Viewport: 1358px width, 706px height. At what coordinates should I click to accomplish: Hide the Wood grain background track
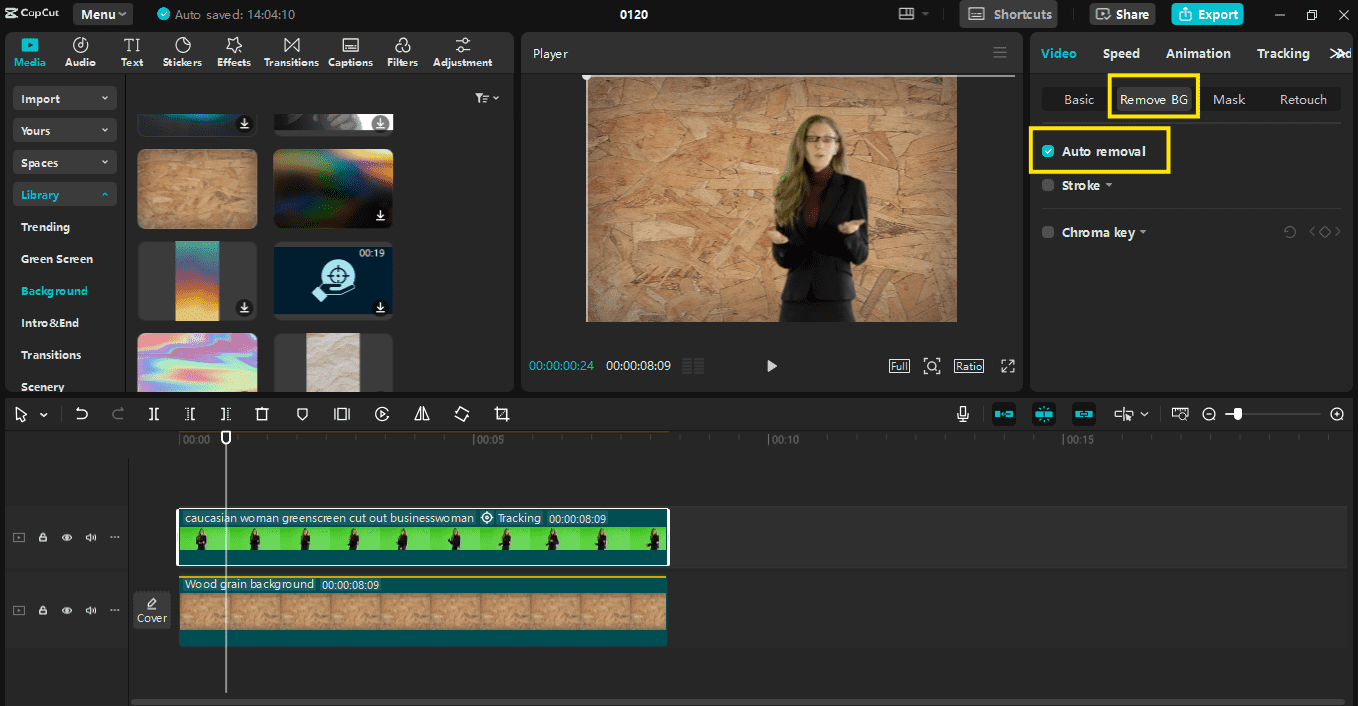[67, 610]
